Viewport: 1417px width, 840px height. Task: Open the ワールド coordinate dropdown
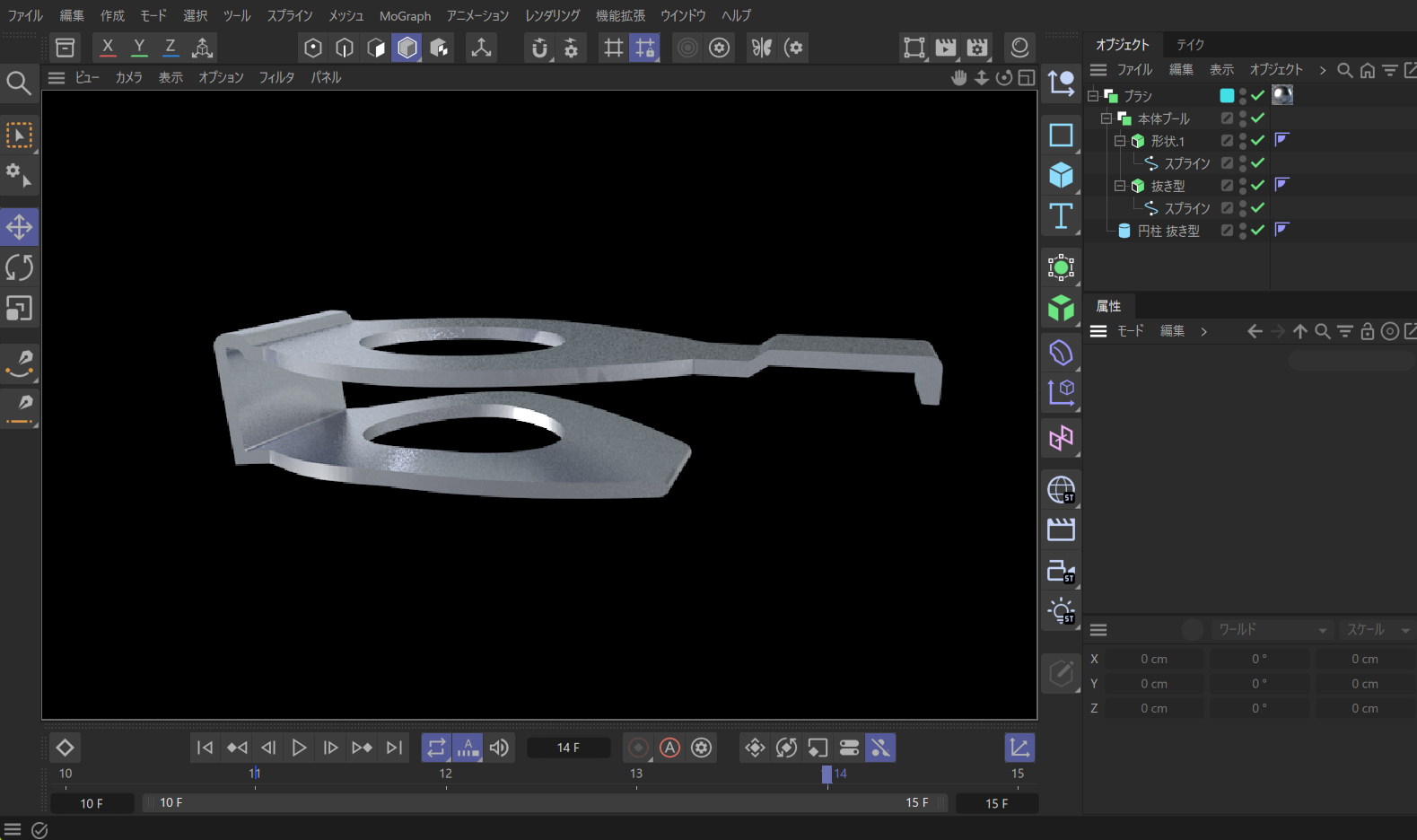1271,630
